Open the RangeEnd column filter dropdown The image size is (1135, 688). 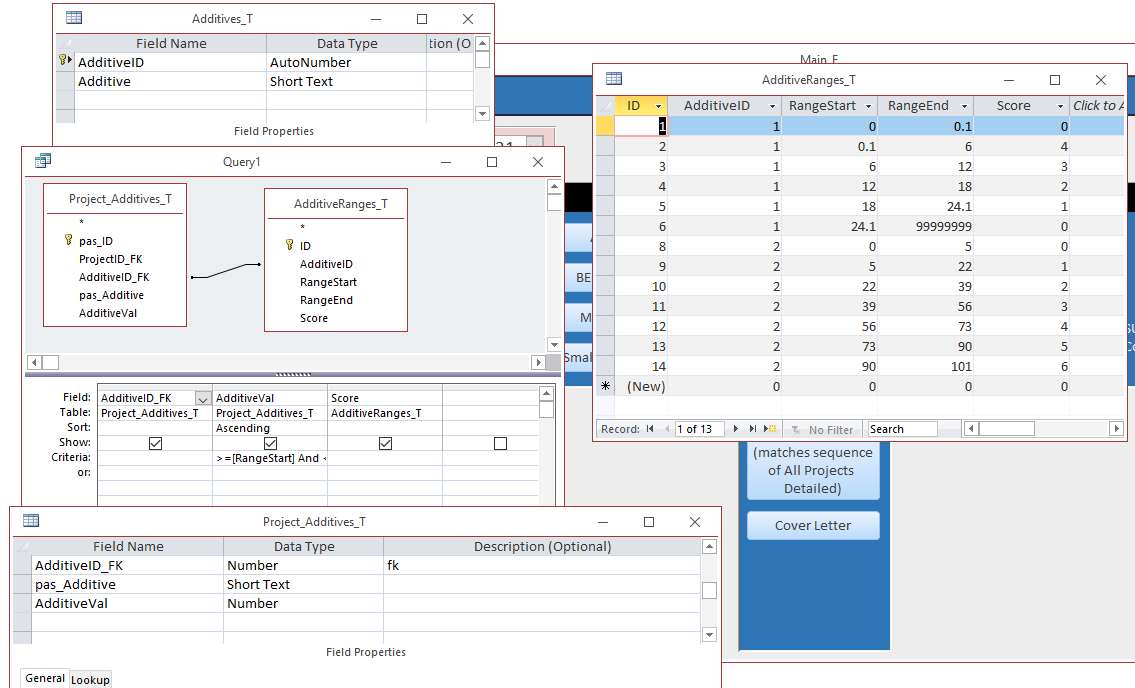click(964, 106)
